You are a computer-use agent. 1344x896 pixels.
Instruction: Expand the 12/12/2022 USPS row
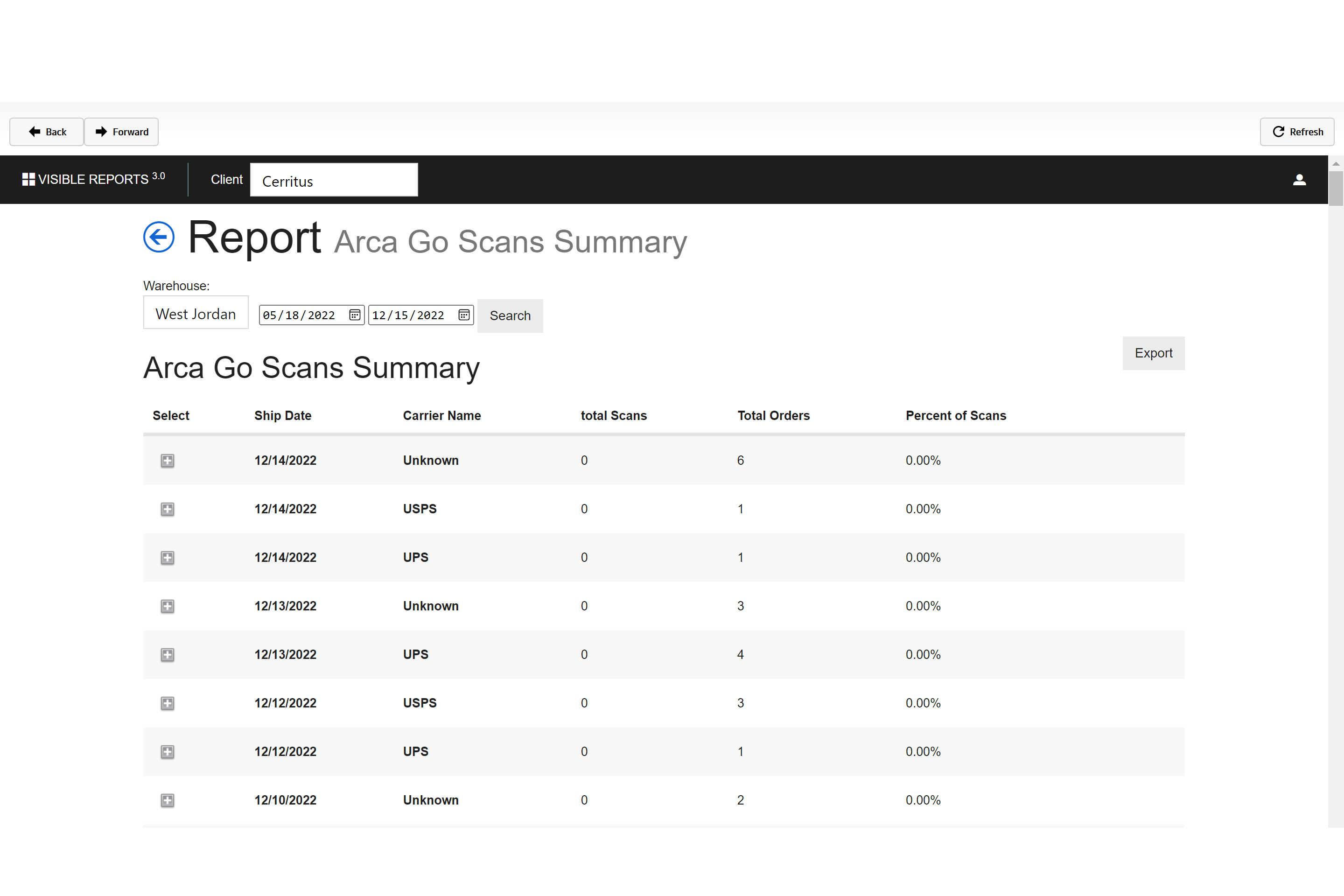(x=168, y=703)
